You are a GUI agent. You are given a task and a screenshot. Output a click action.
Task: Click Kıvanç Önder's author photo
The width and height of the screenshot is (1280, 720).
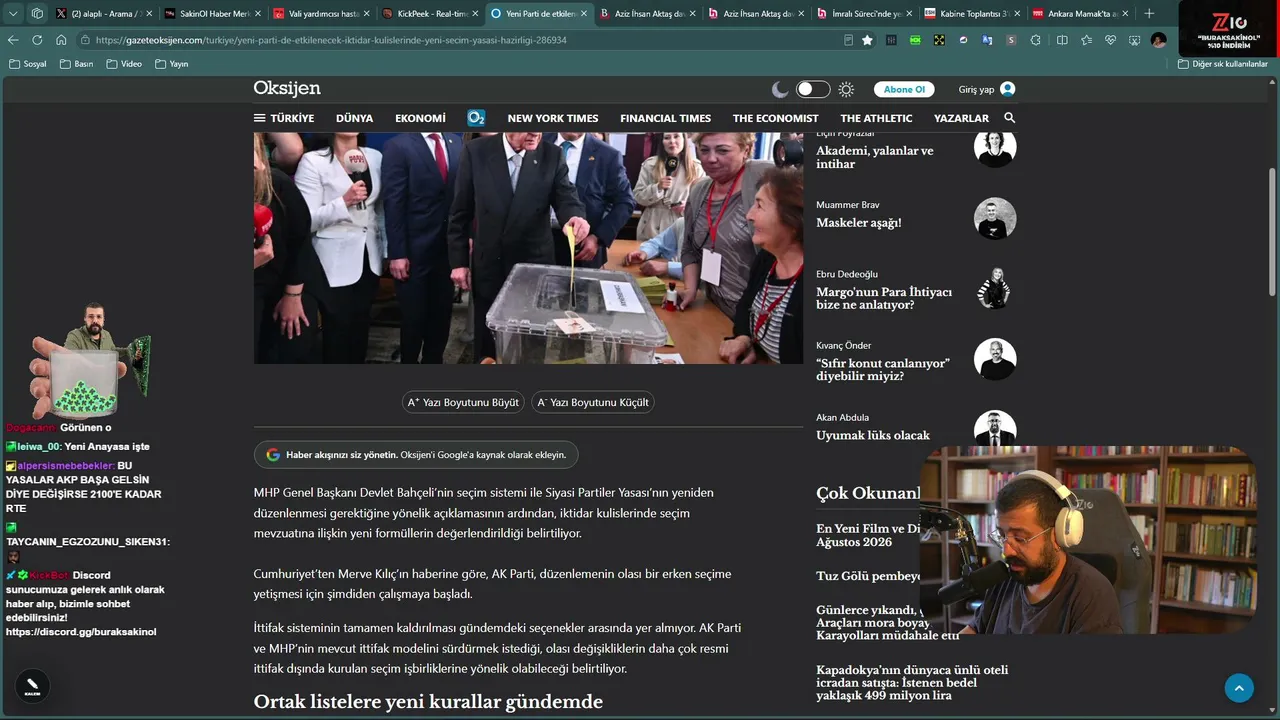point(995,359)
